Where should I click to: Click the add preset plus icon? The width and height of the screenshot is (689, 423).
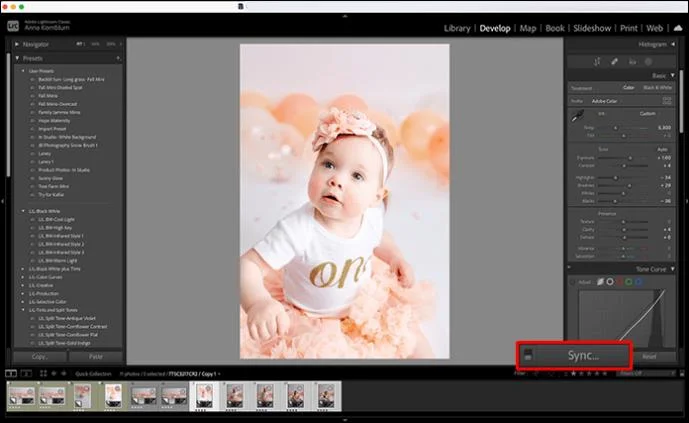tap(117, 59)
